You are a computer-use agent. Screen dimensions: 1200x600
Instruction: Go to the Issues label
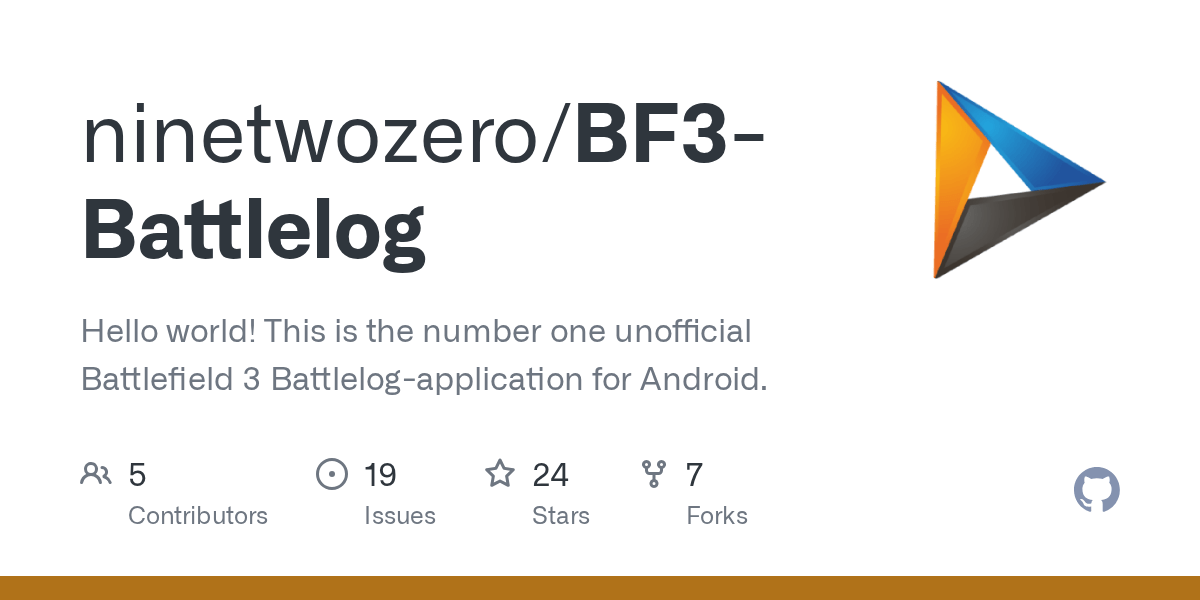pyautogui.click(x=400, y=516)
